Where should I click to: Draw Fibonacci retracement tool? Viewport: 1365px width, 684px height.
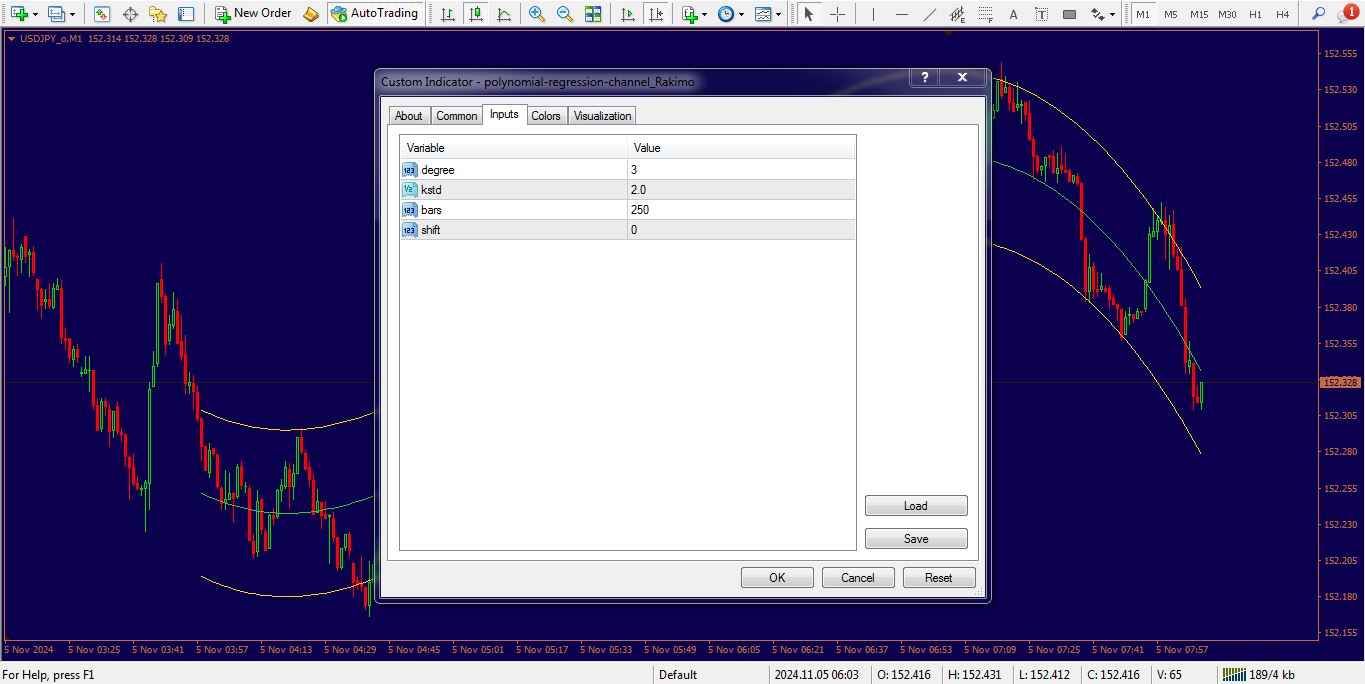click(x=985, y=14)
